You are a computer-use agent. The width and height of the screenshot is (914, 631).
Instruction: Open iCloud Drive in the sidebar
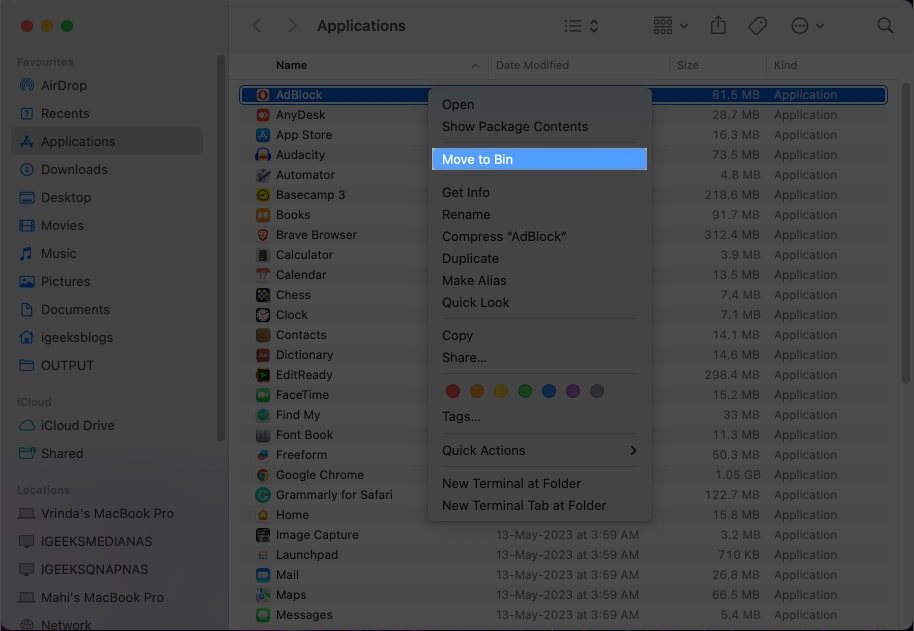(107, 425)
